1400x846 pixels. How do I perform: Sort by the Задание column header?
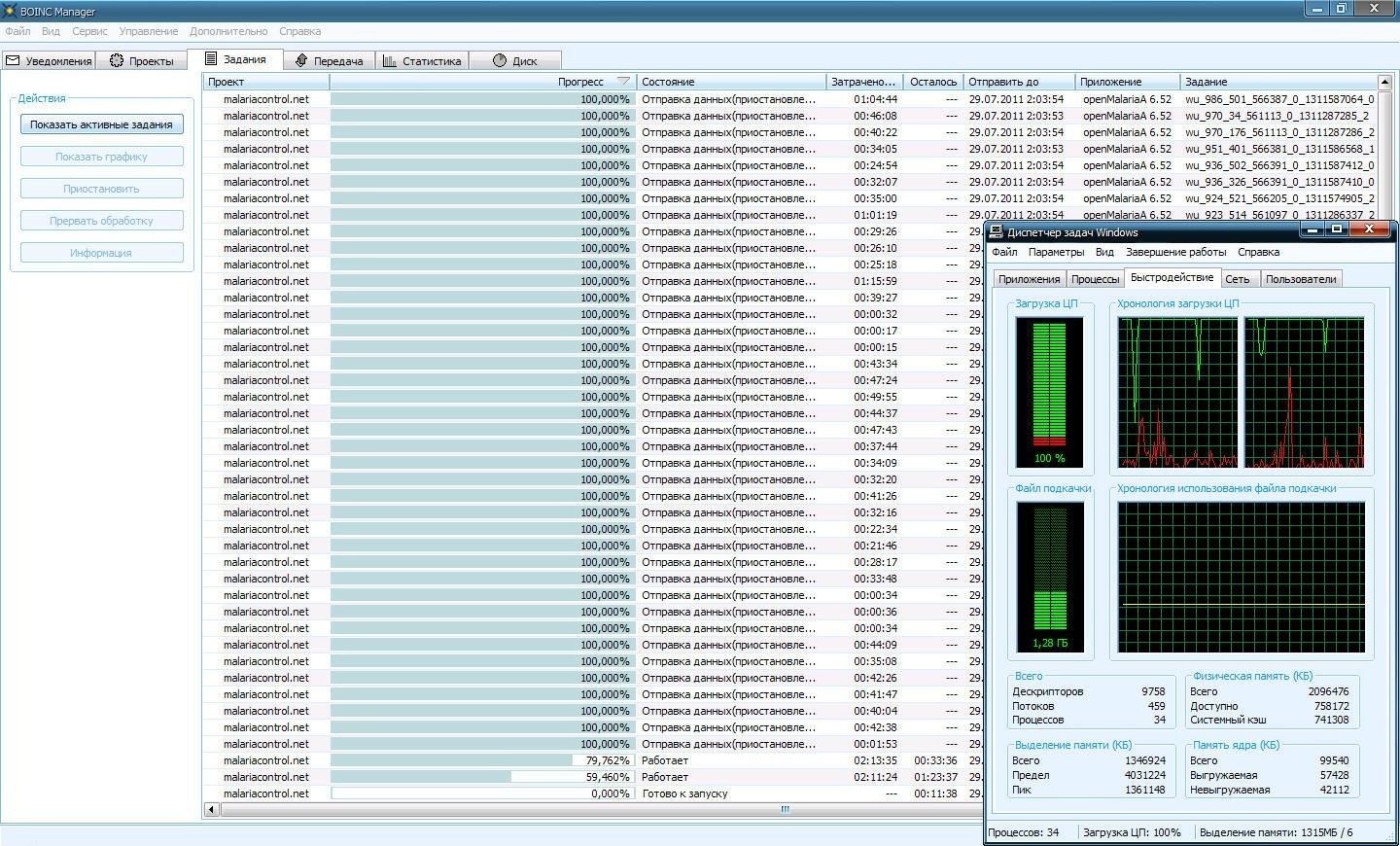1278,82
